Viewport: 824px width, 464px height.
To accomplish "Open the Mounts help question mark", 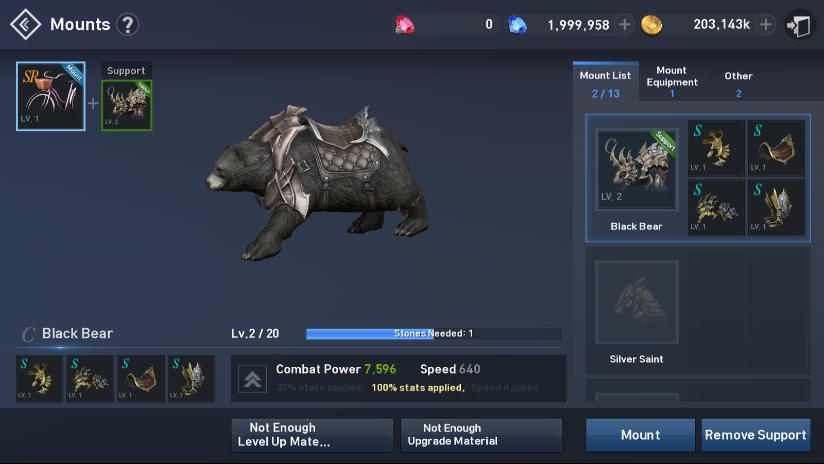I will (128, 24).
